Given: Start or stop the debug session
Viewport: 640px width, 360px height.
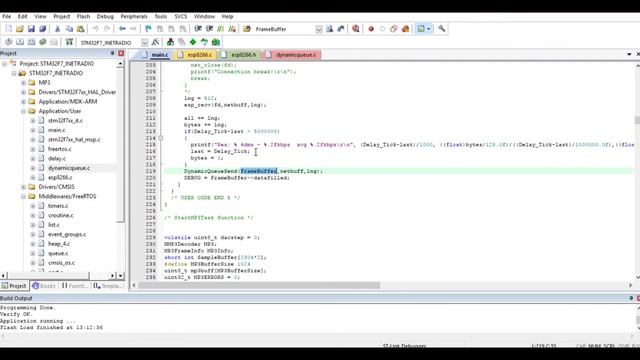Looking at the screenshot, I should 356,29.
